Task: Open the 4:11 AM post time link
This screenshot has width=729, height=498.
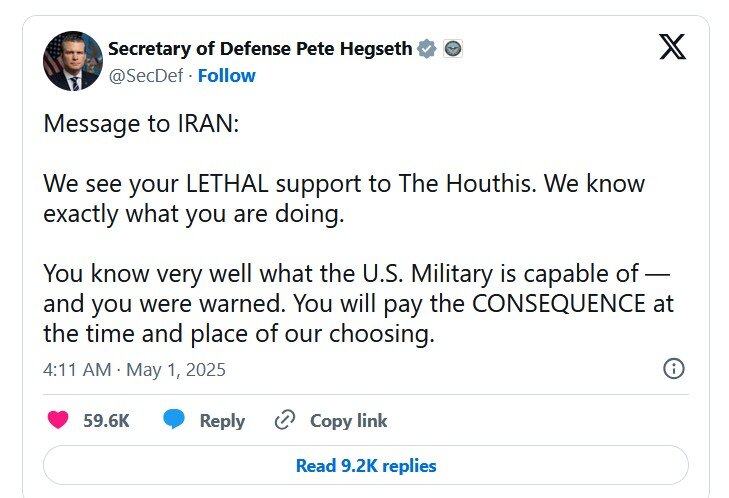Action: point(75,370)
